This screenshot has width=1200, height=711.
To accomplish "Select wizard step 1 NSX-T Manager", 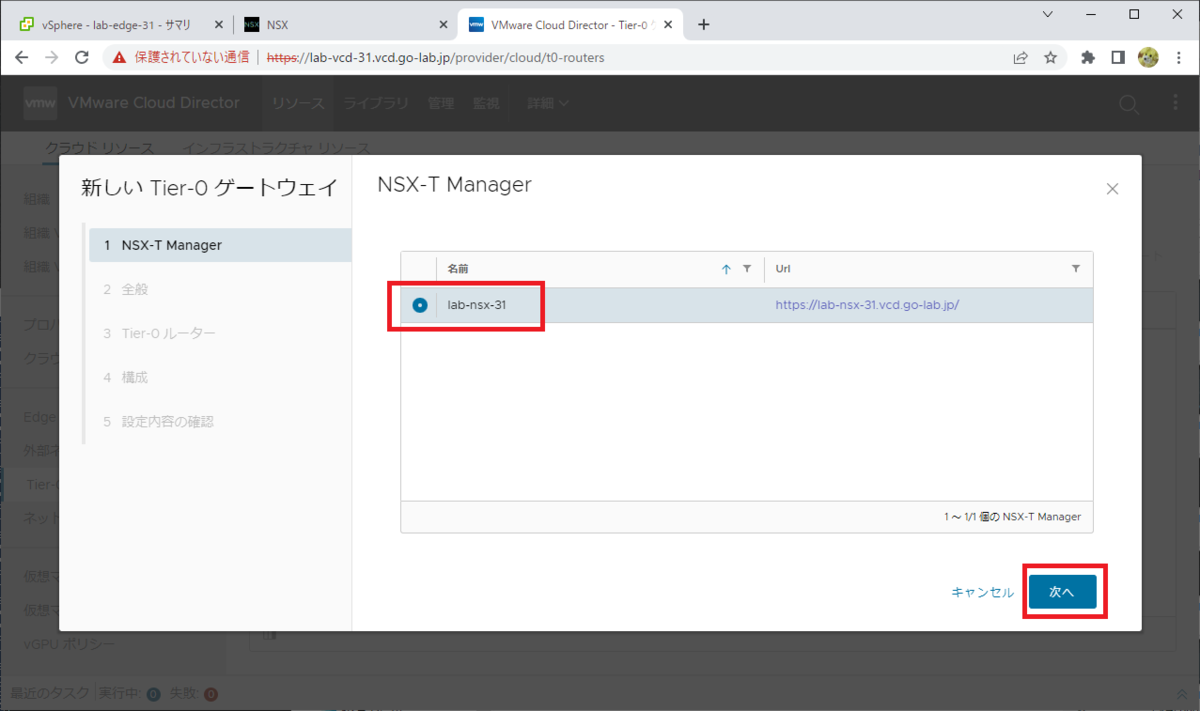I will (x=220, y=245).
